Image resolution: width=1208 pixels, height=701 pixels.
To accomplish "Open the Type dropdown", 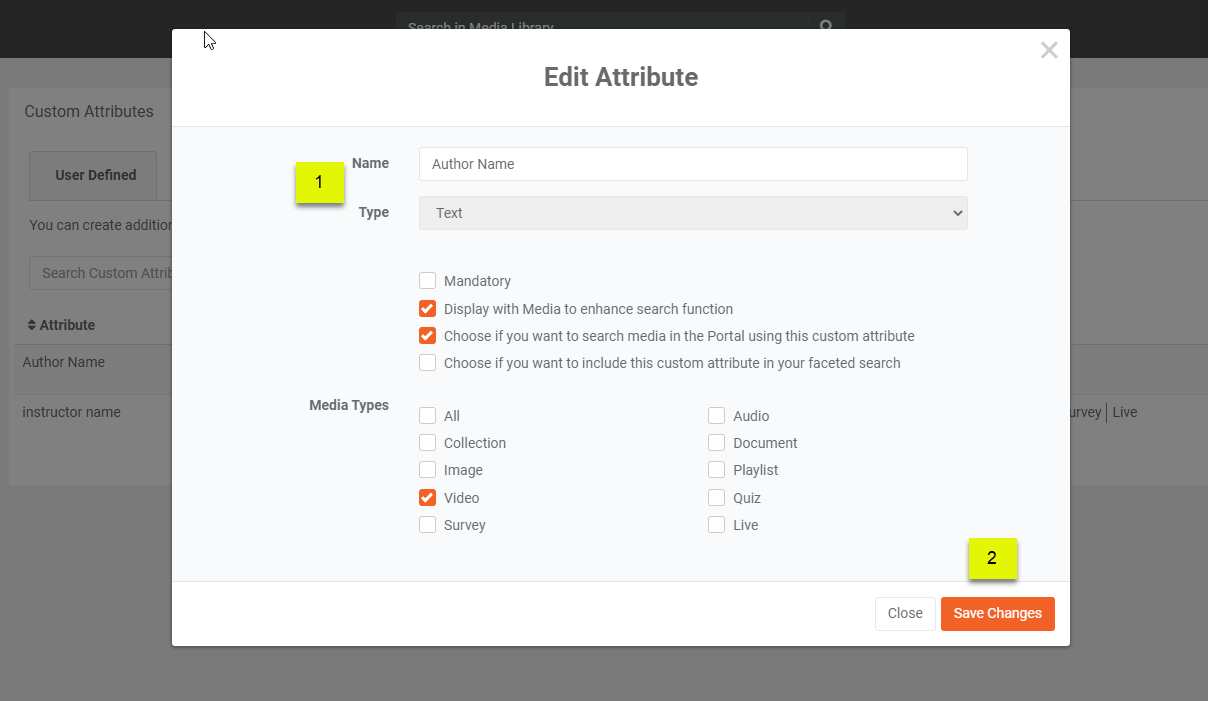I will tap(692, 213).
